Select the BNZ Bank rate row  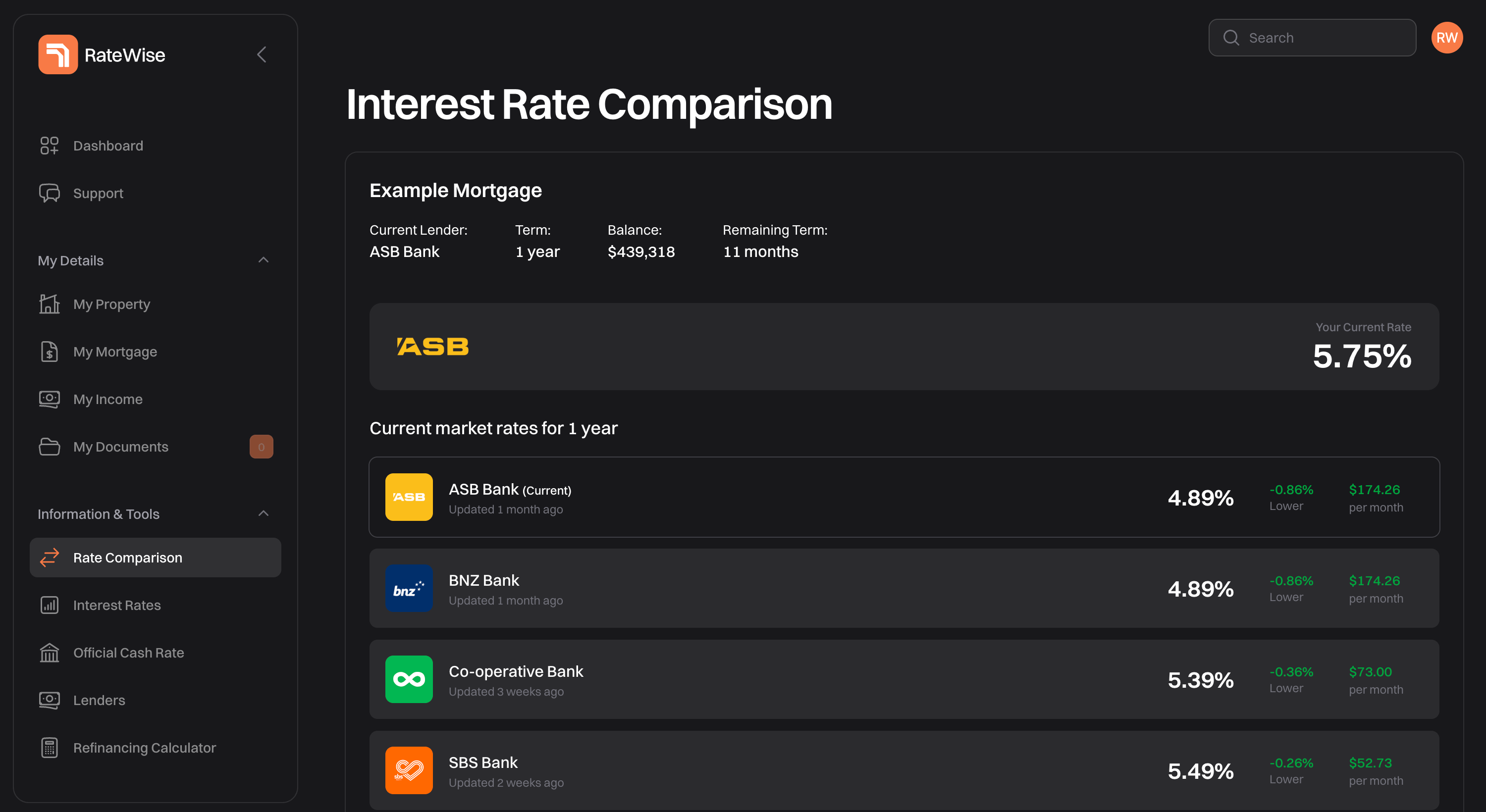point(904,588)
